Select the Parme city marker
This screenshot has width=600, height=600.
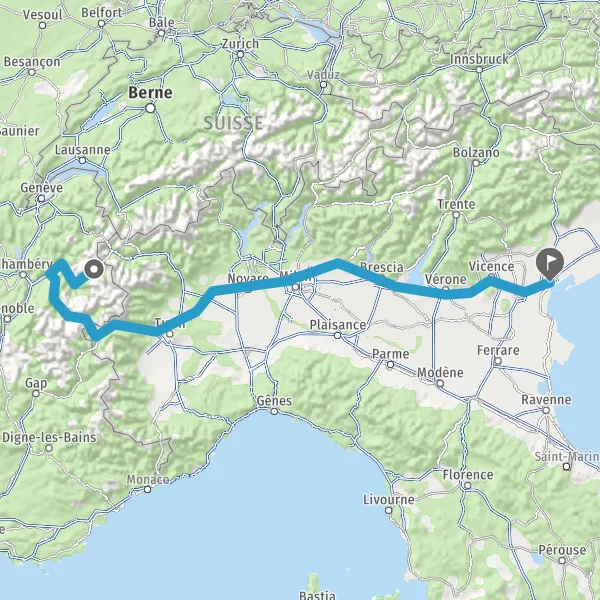[x=390, y=365]
